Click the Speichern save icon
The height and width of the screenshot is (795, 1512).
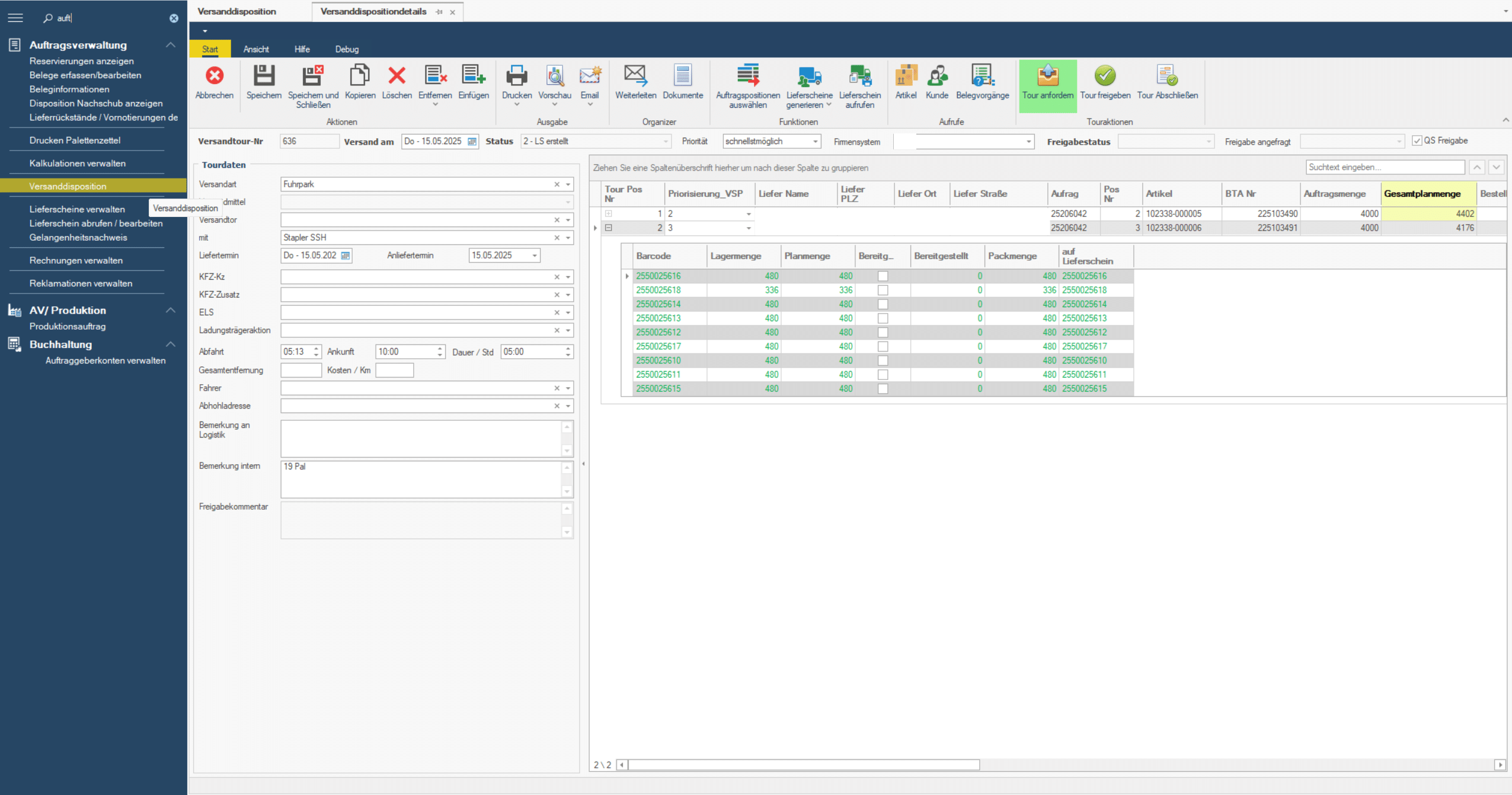pyautogui.click(x=264, y=76)
